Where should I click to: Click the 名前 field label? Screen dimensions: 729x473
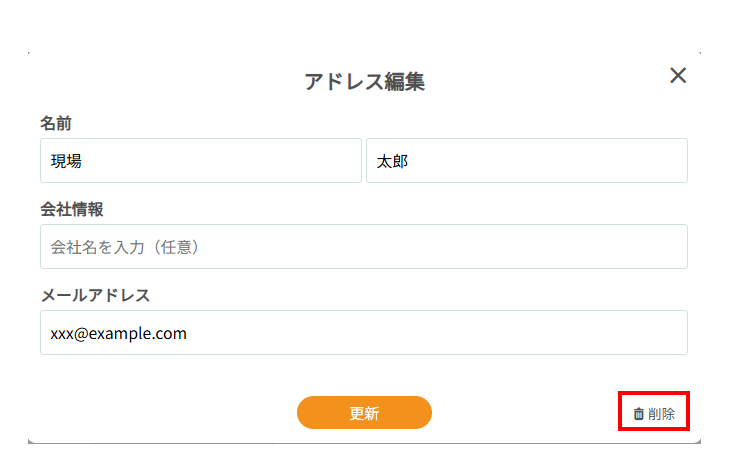click(56, 123)
